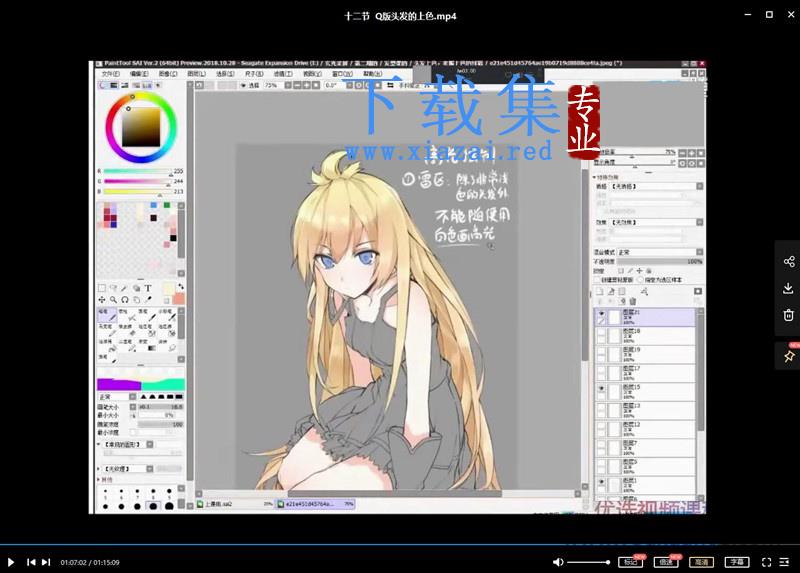Select layer 图层12 in layer list

coord(645,428)
